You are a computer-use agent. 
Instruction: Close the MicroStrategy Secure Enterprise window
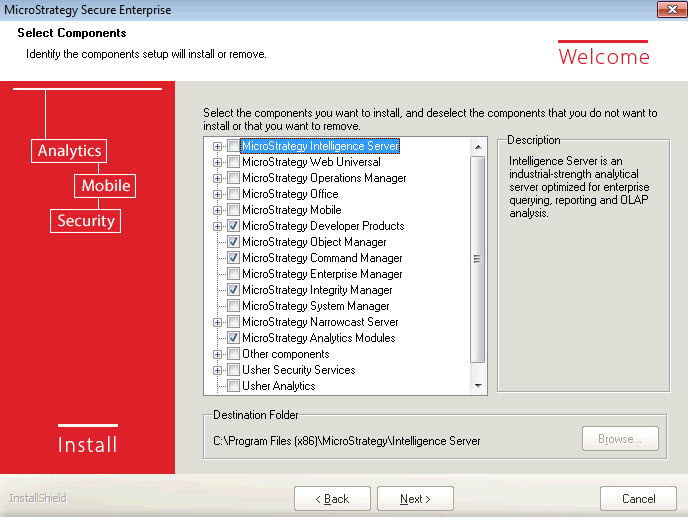tap(672, 9)
